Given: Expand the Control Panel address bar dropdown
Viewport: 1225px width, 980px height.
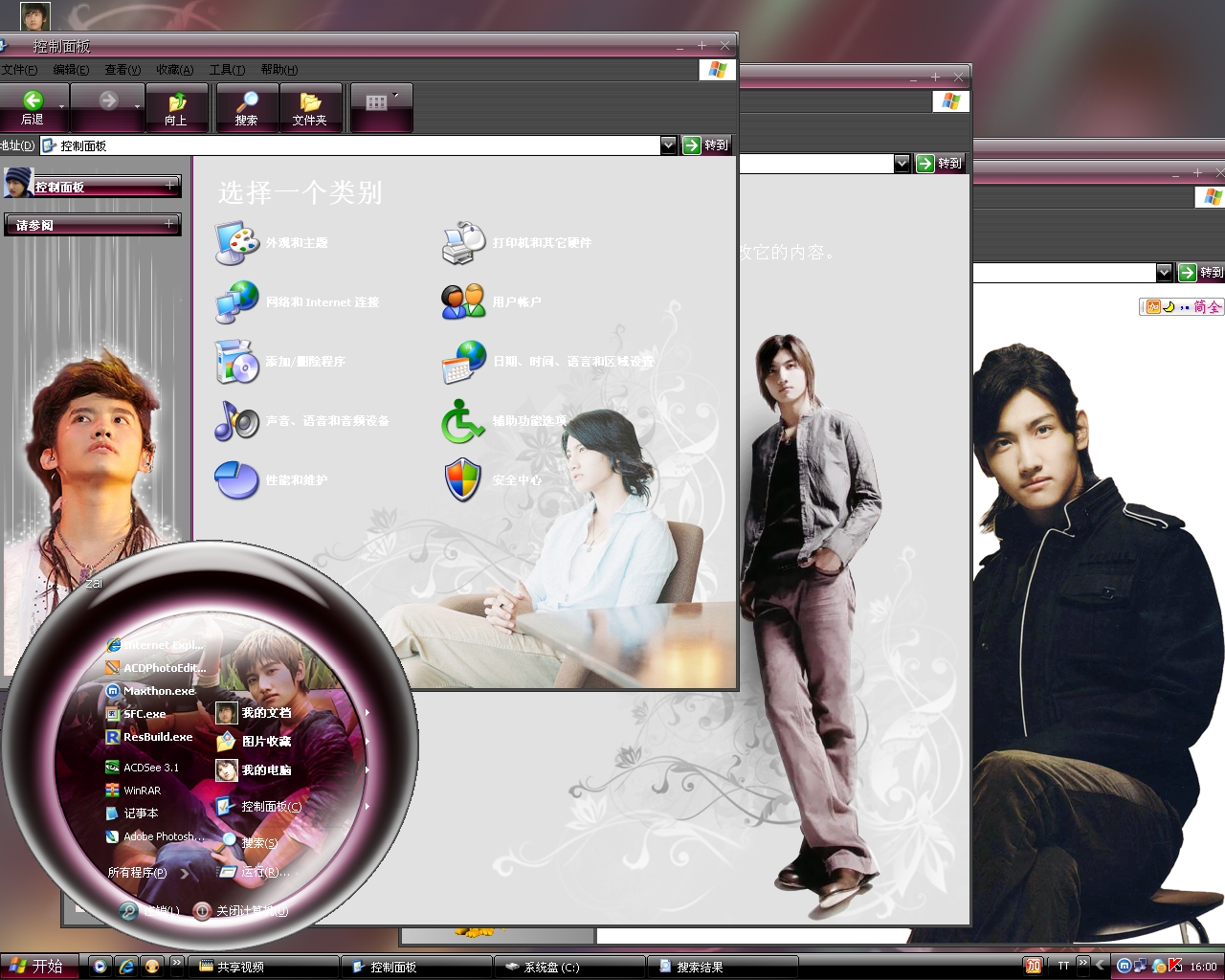Looking at the screenshot, I should [668, 145].
